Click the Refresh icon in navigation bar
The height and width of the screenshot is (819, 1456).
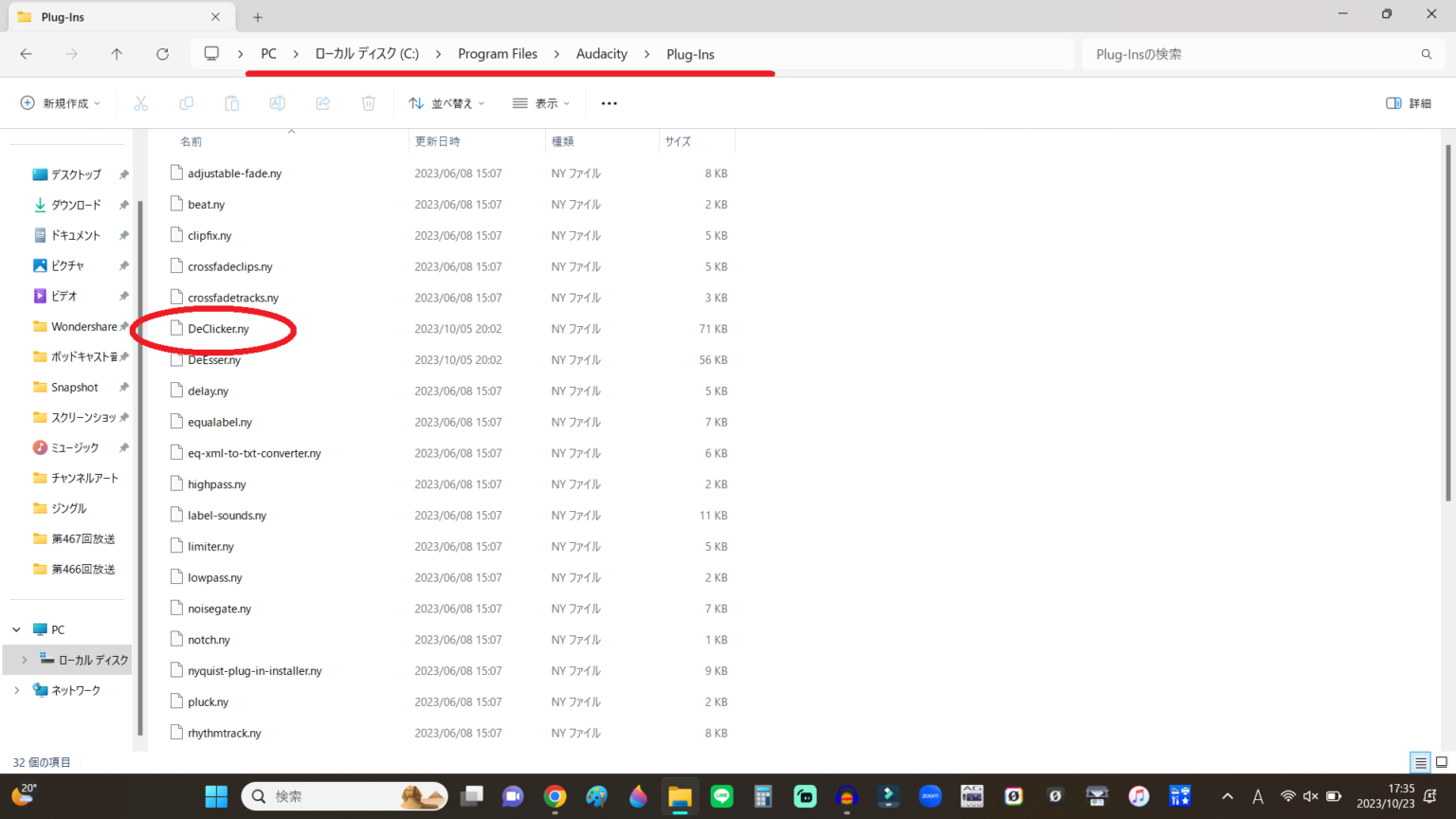[162, 54]
